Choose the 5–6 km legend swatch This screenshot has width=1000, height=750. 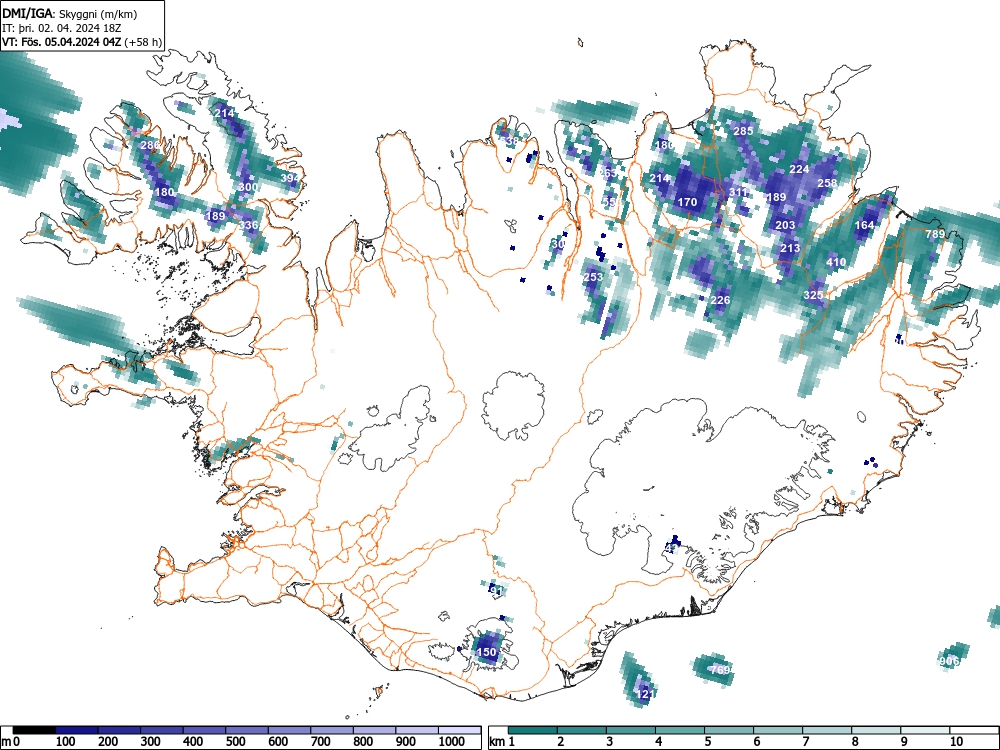pyautogui.click(x=730, y=730)
